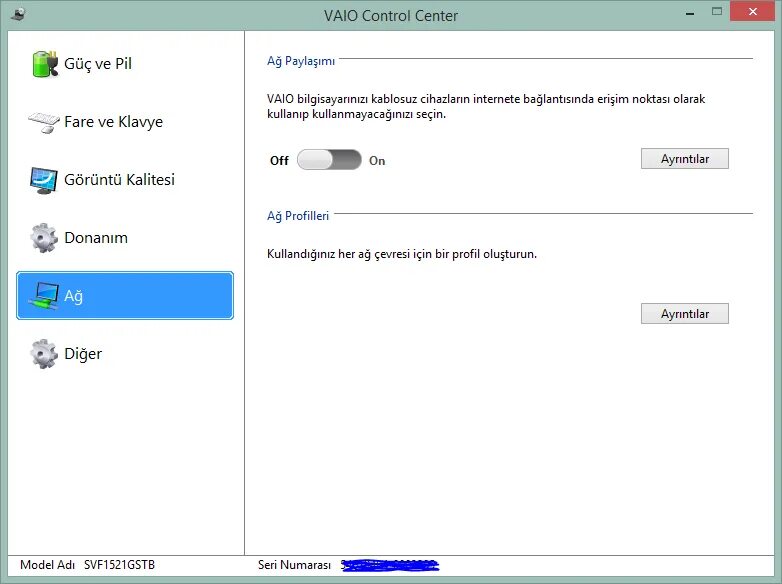Screen dimensions: 782x584
Task: Open the Güç ve Pil category
Action: pos(125,64)
